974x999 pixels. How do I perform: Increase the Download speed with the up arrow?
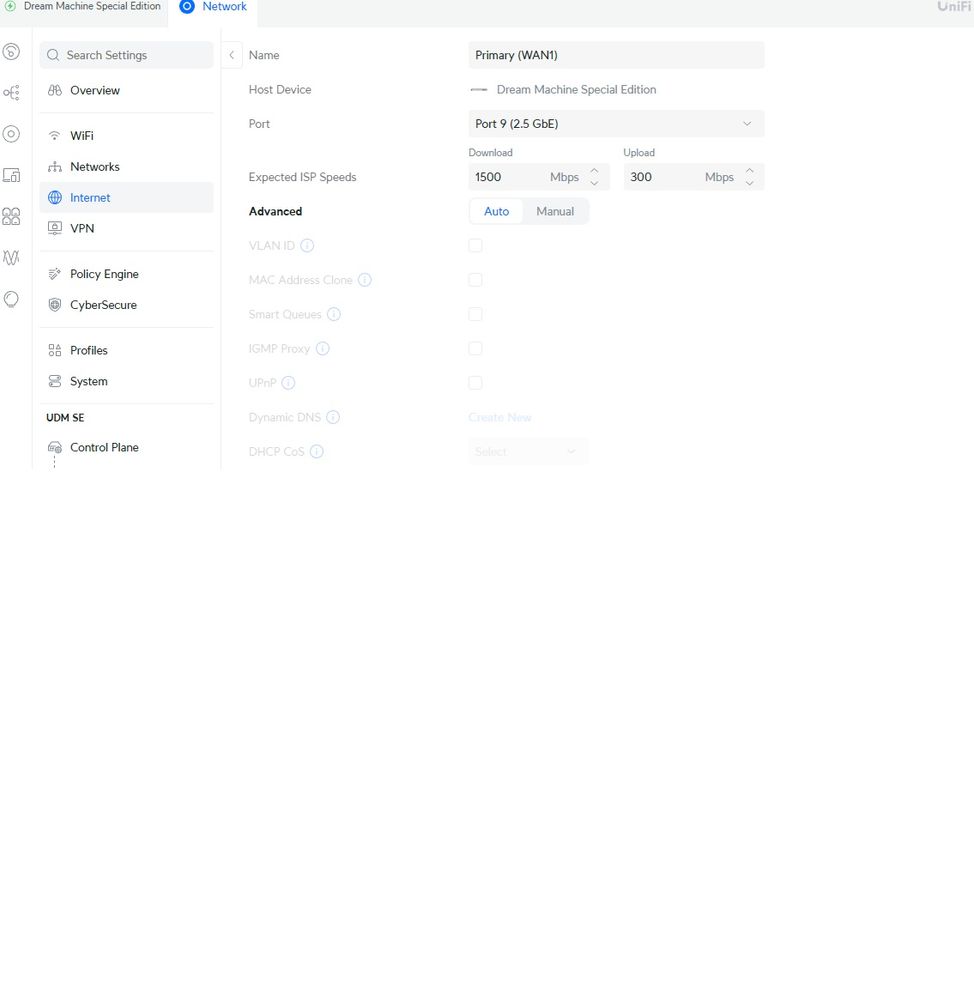(594, 171)
